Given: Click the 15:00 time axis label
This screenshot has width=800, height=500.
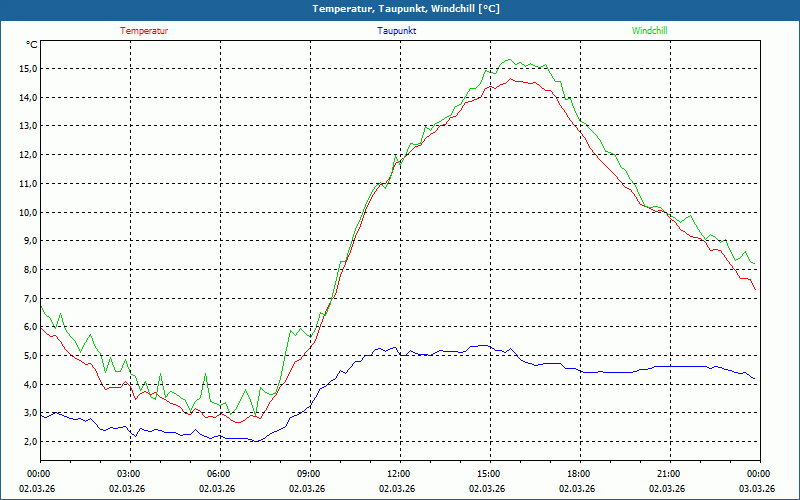Looking at the screenshot, I should tap(490, 474).
